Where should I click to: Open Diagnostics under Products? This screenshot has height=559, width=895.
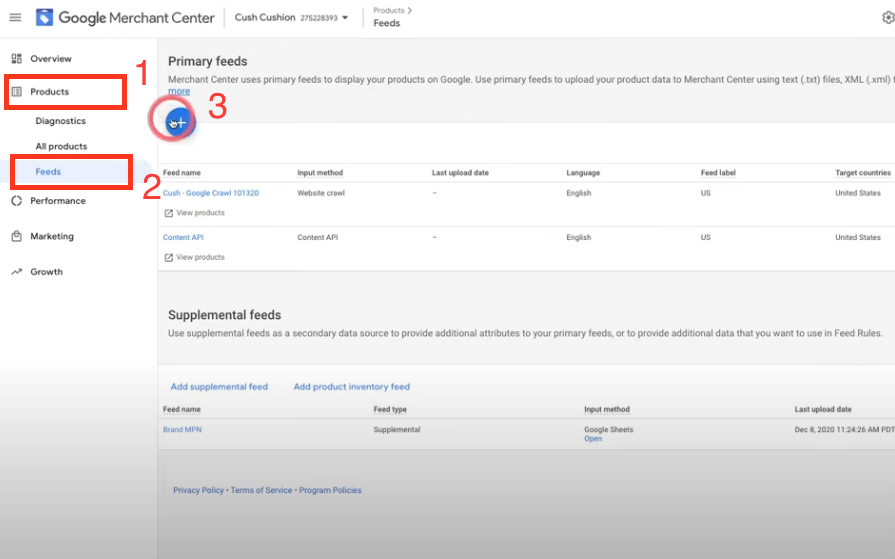pyautogui.click(x=61, y=120)
